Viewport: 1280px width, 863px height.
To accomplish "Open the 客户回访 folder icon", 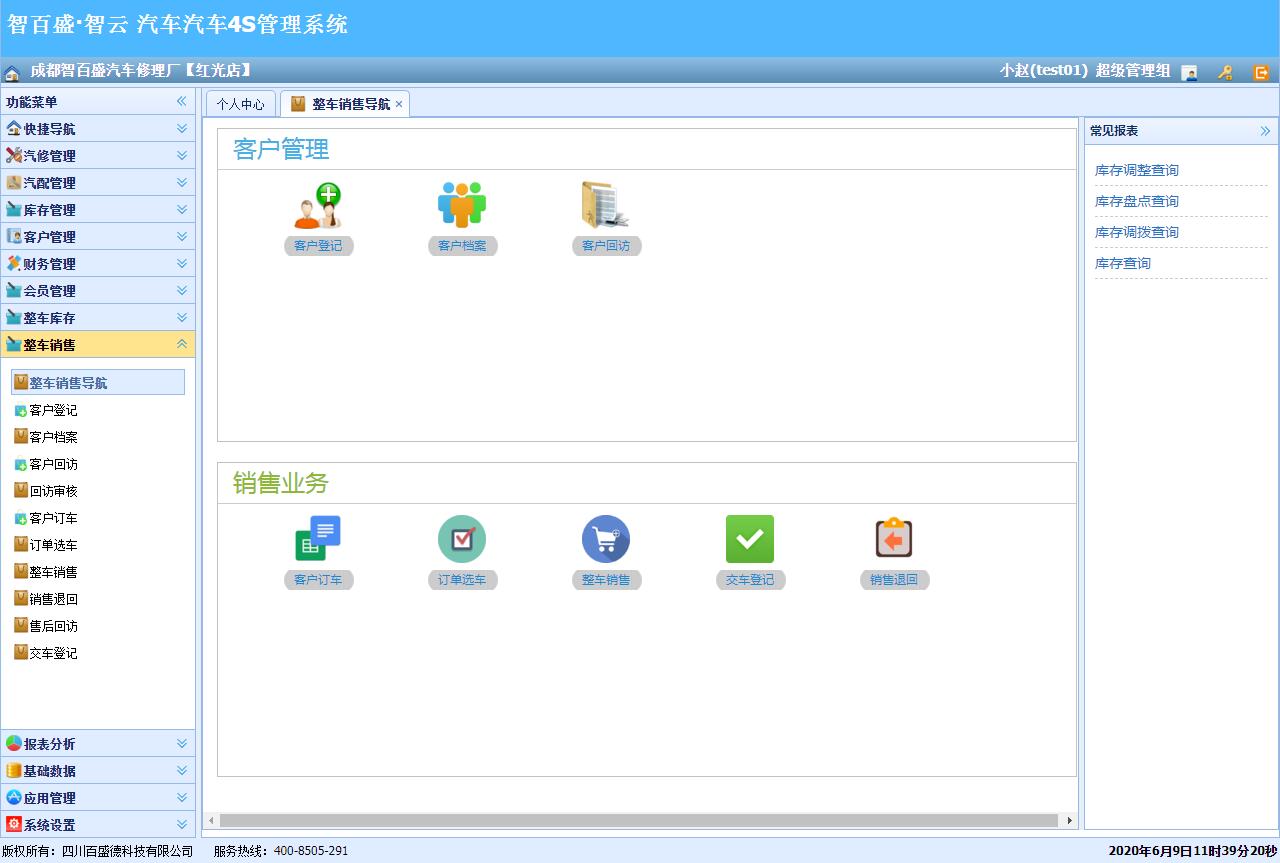I will point(606,206).
